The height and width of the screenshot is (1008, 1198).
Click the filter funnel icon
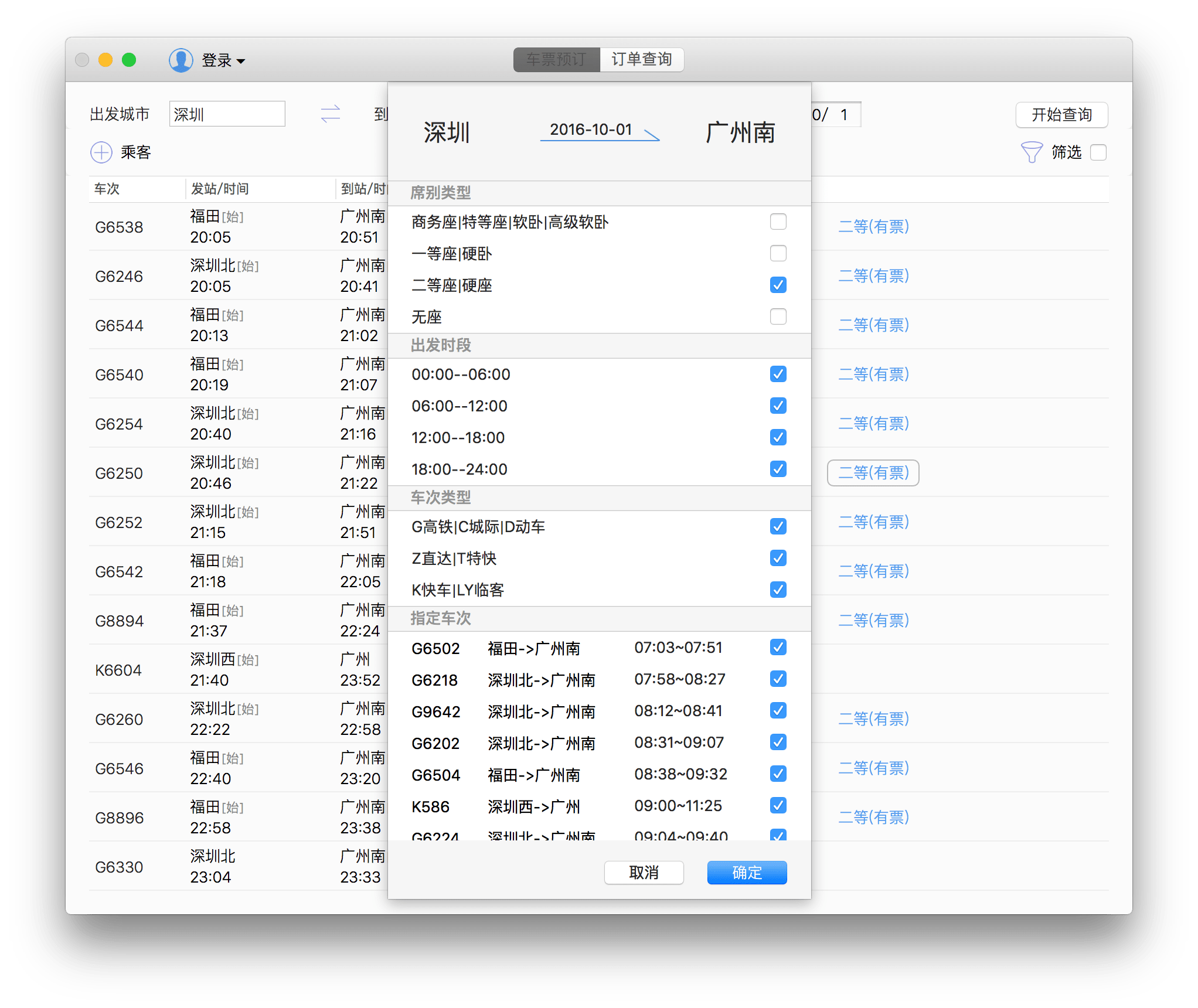pos(1031,152)
